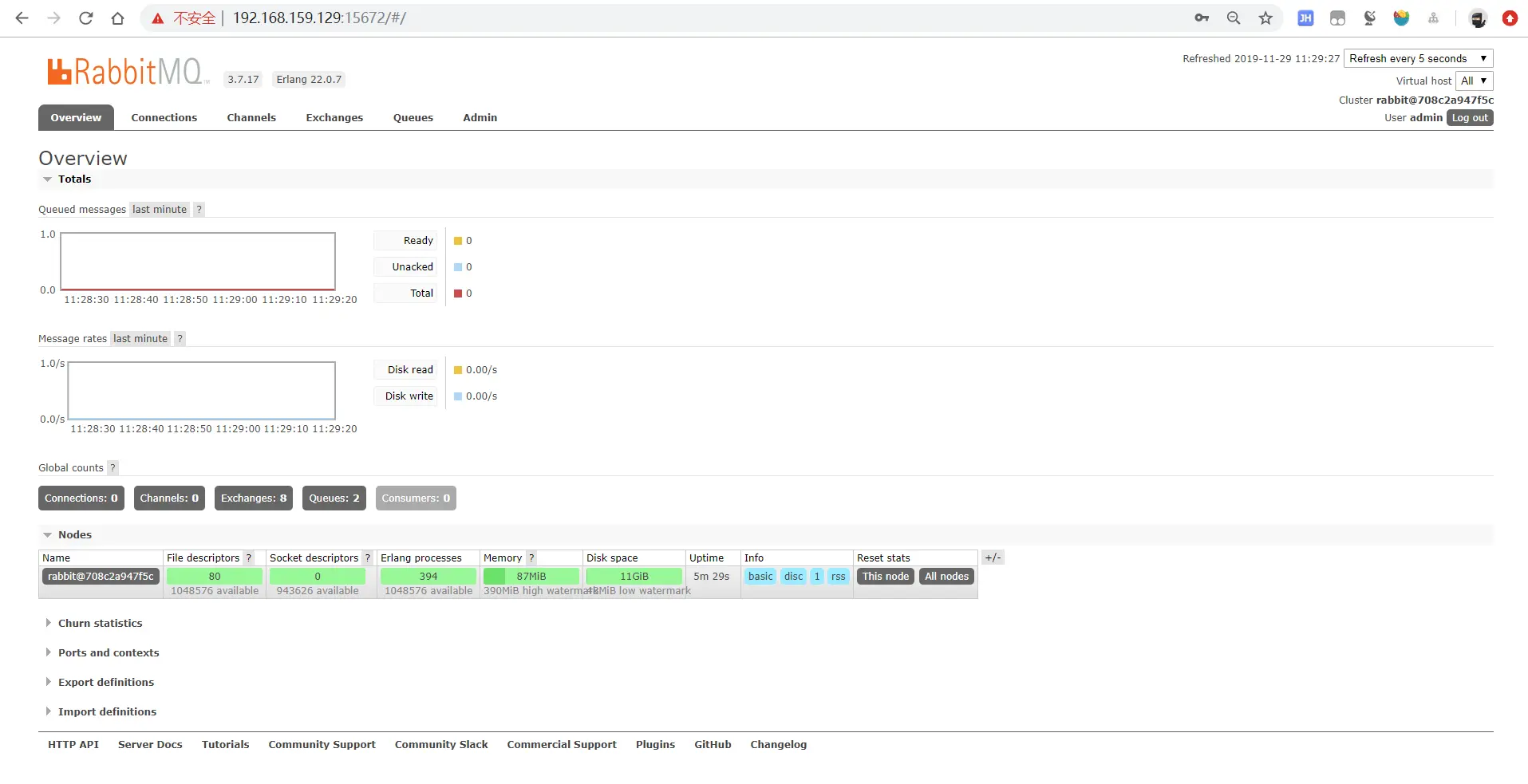Screen dimensions: 1528x784
Task: Click the RabbitMQ logo
Action: (128, 72)
